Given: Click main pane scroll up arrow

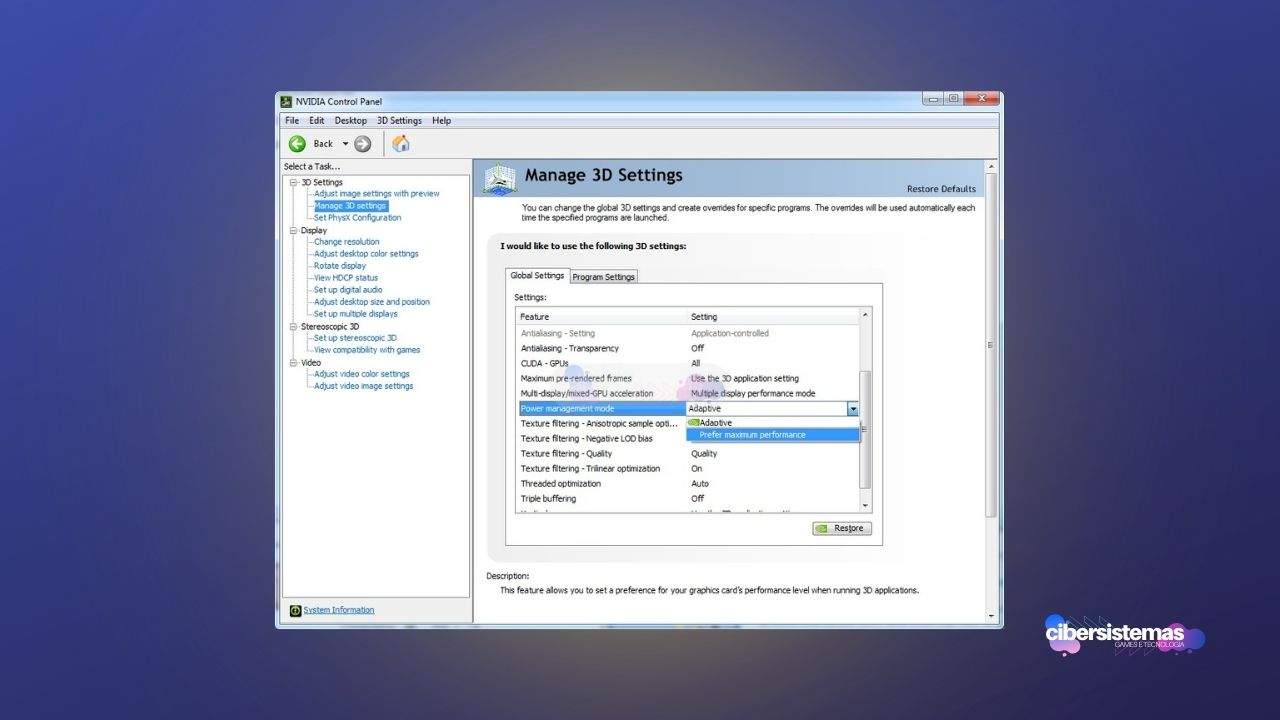Looking at the screenshot, I should pyautogui.click(x=991, y=167).
